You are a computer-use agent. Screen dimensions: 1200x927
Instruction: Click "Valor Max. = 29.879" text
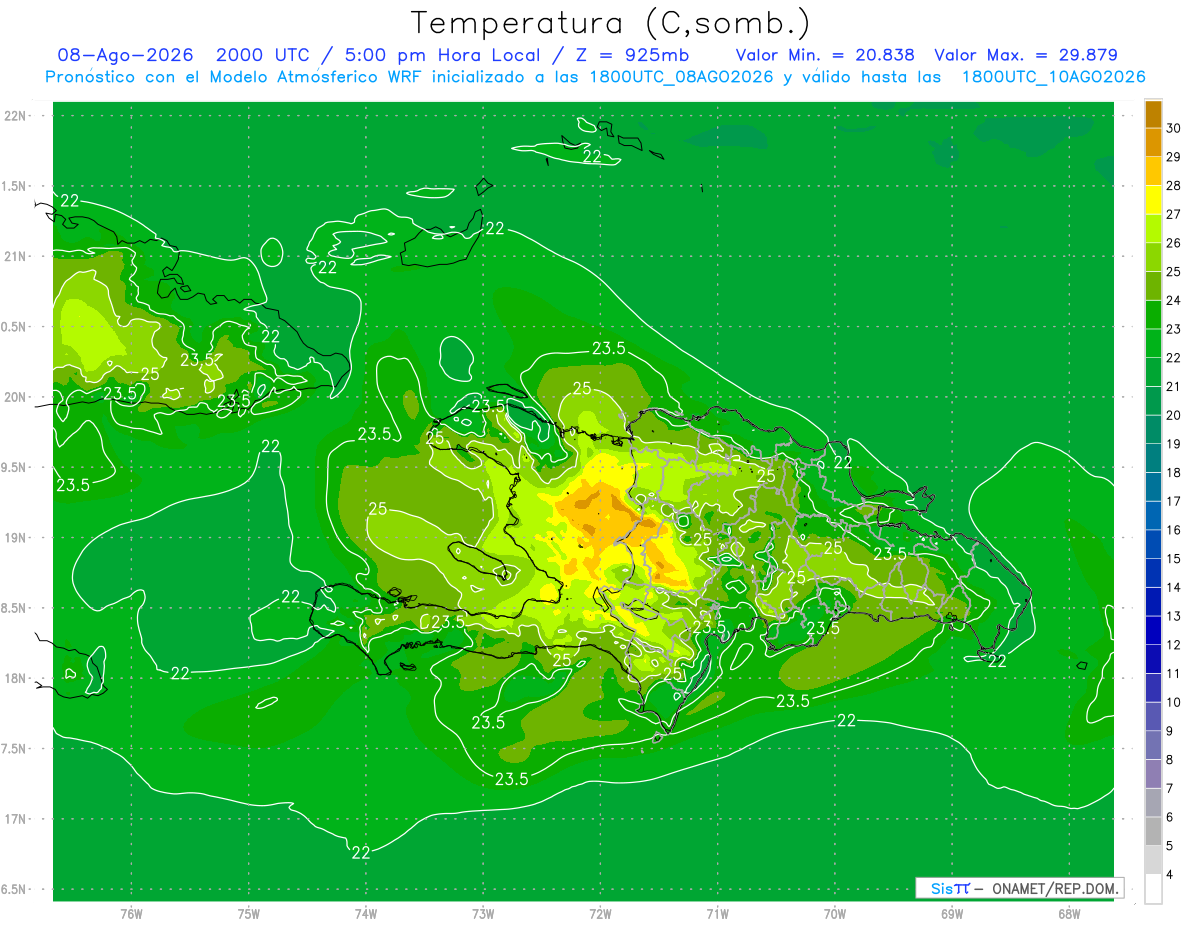pyautogui.click(x=1026, y=55)
